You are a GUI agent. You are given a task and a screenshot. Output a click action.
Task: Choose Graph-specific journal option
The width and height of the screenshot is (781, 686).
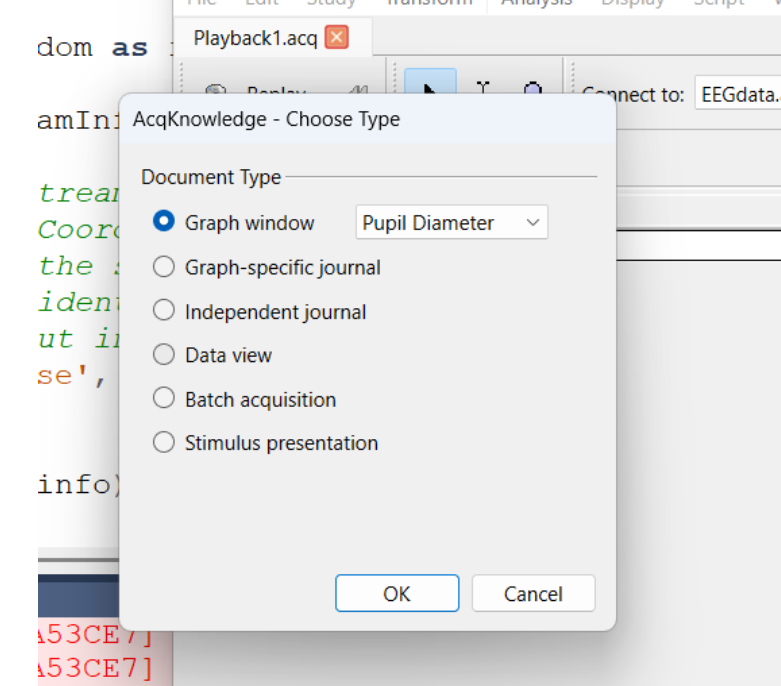pyautogui.click(x=164, y=267)
